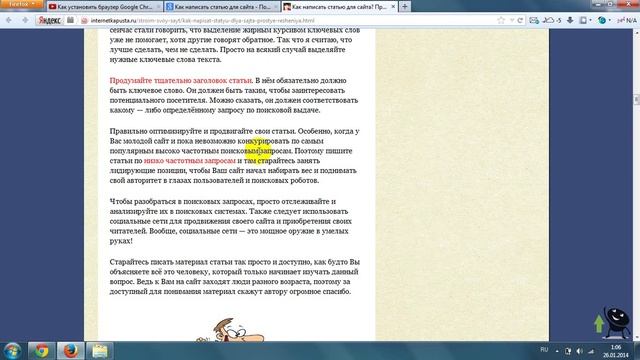The width and height of the screenshot is (640, 360).
Task: Go back with the Back arrow
Action: 9,20
